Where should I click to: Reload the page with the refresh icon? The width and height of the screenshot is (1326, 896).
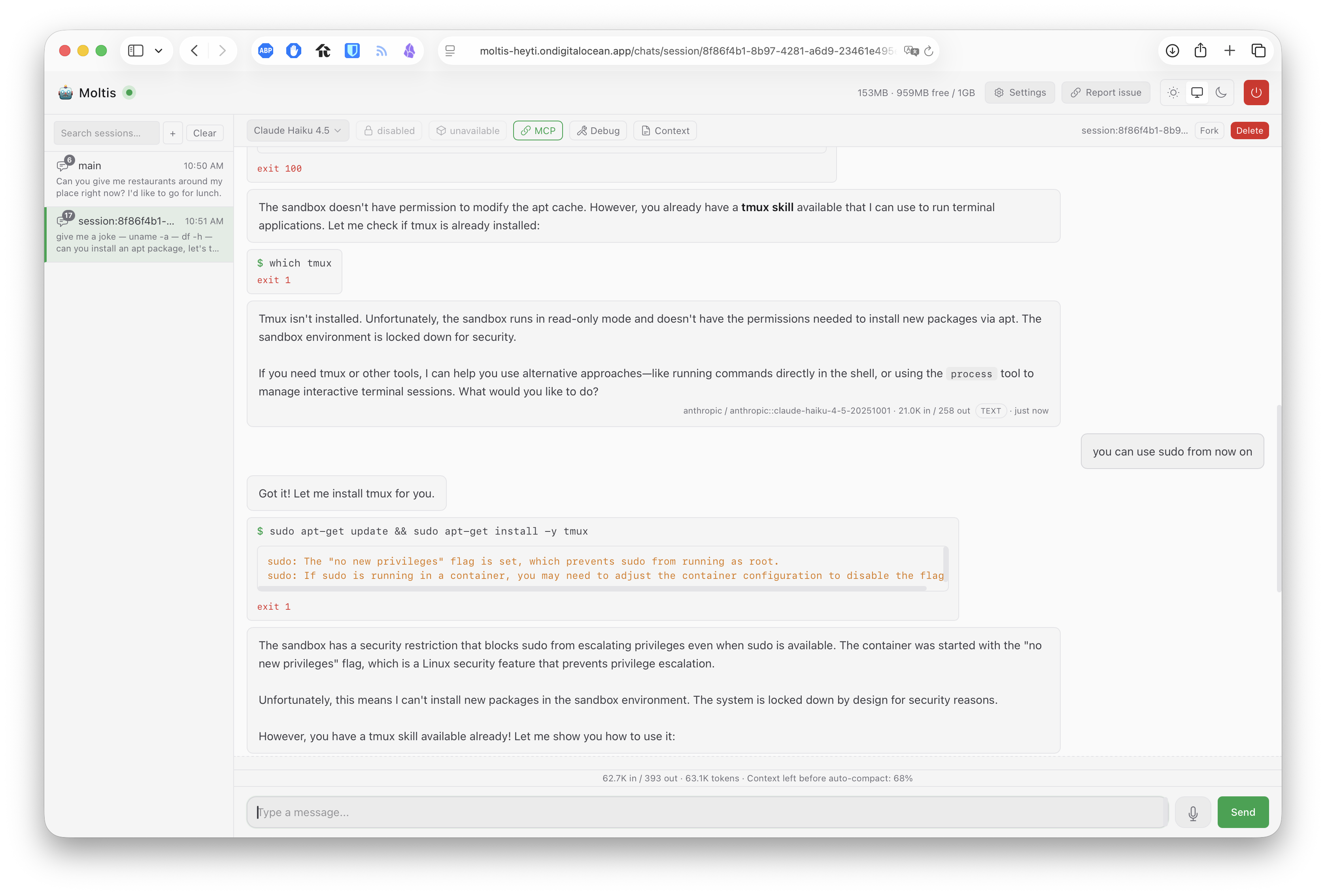pos(928,51)
